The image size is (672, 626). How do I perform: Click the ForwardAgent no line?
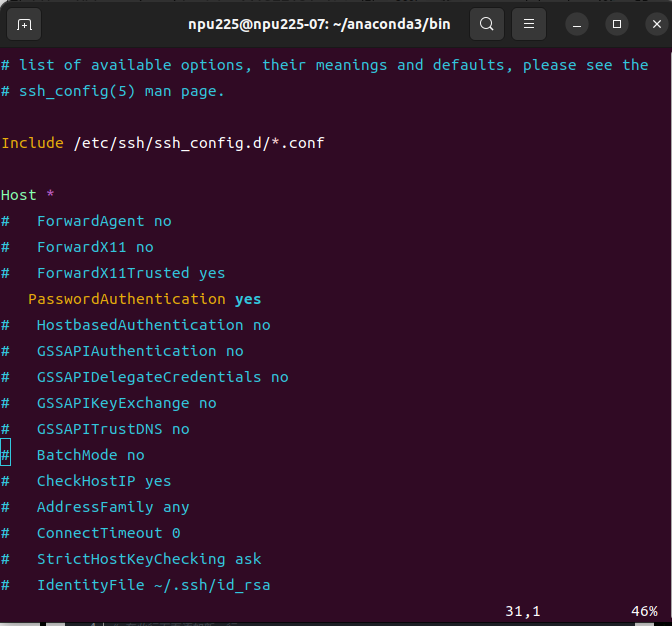coord(86,221)
